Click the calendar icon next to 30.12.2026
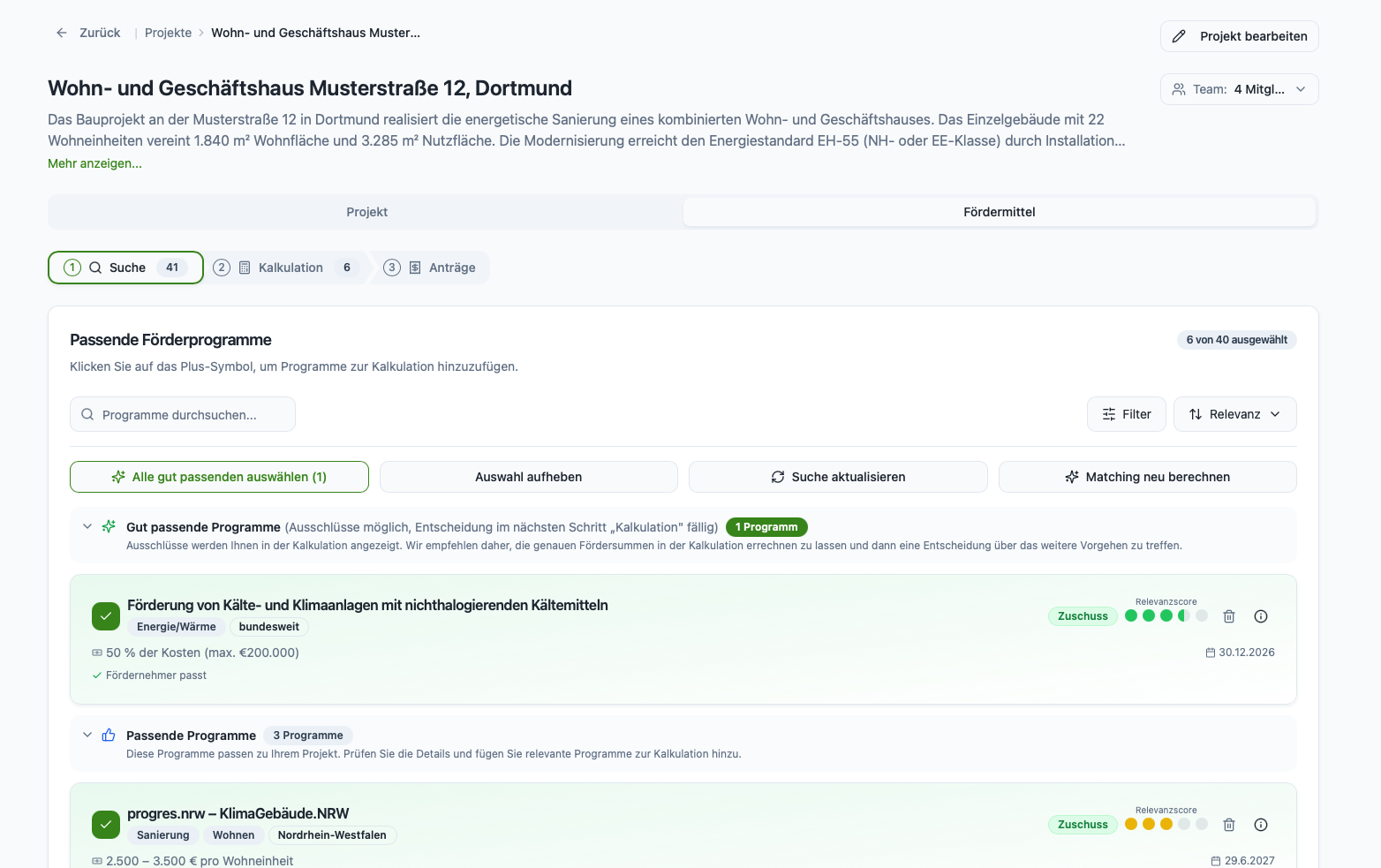 [x=1211, y=653]
